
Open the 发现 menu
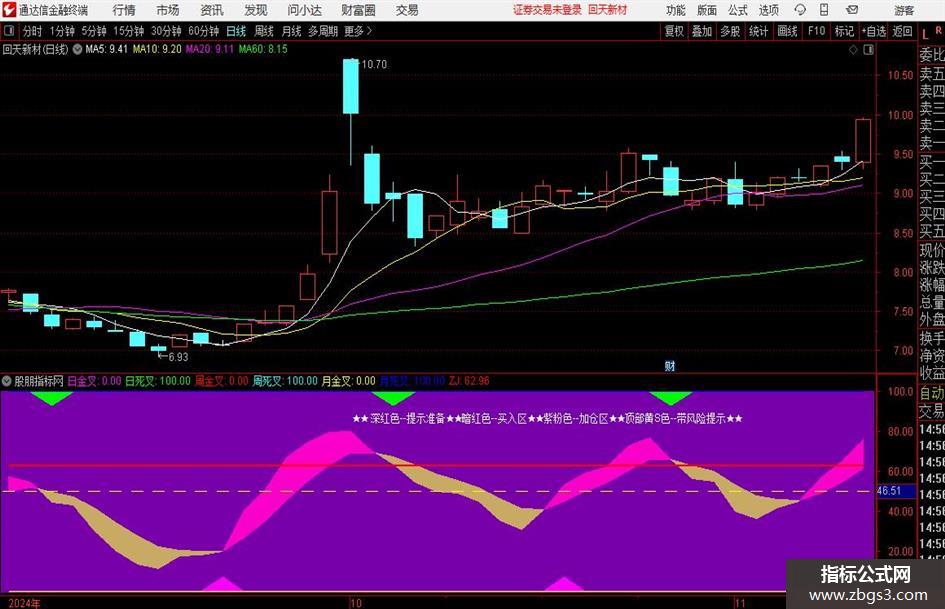(256, 10)
